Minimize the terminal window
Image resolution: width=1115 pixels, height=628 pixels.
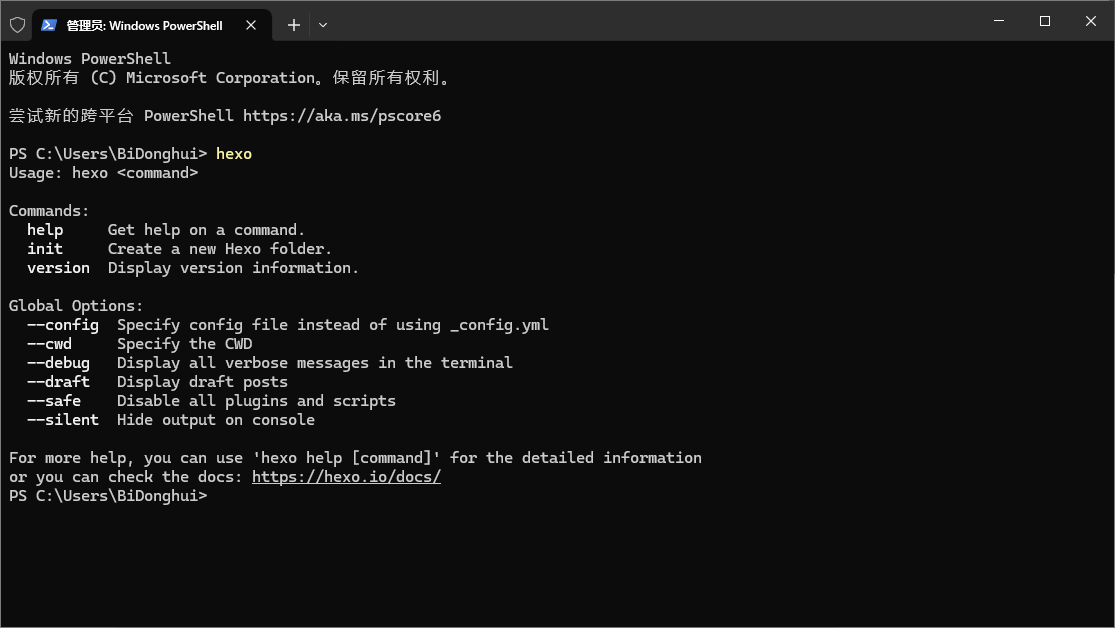click(998, 21)
